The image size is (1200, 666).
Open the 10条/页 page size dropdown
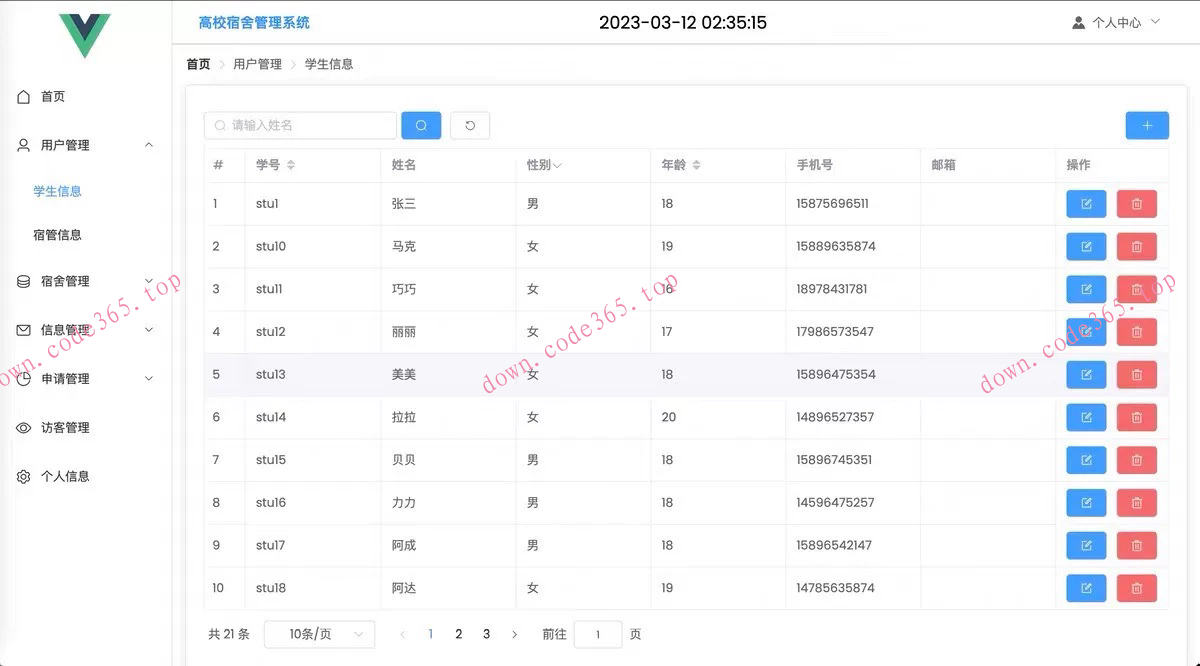tap(319, 634)
